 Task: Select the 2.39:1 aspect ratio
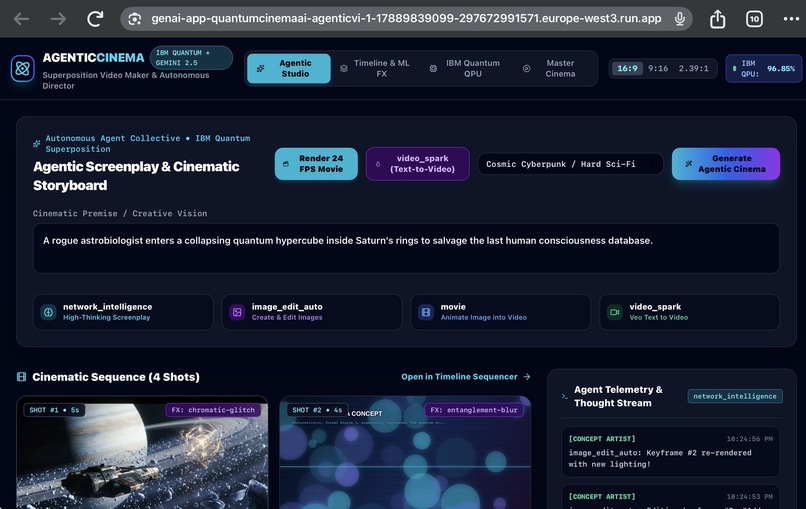693,68
